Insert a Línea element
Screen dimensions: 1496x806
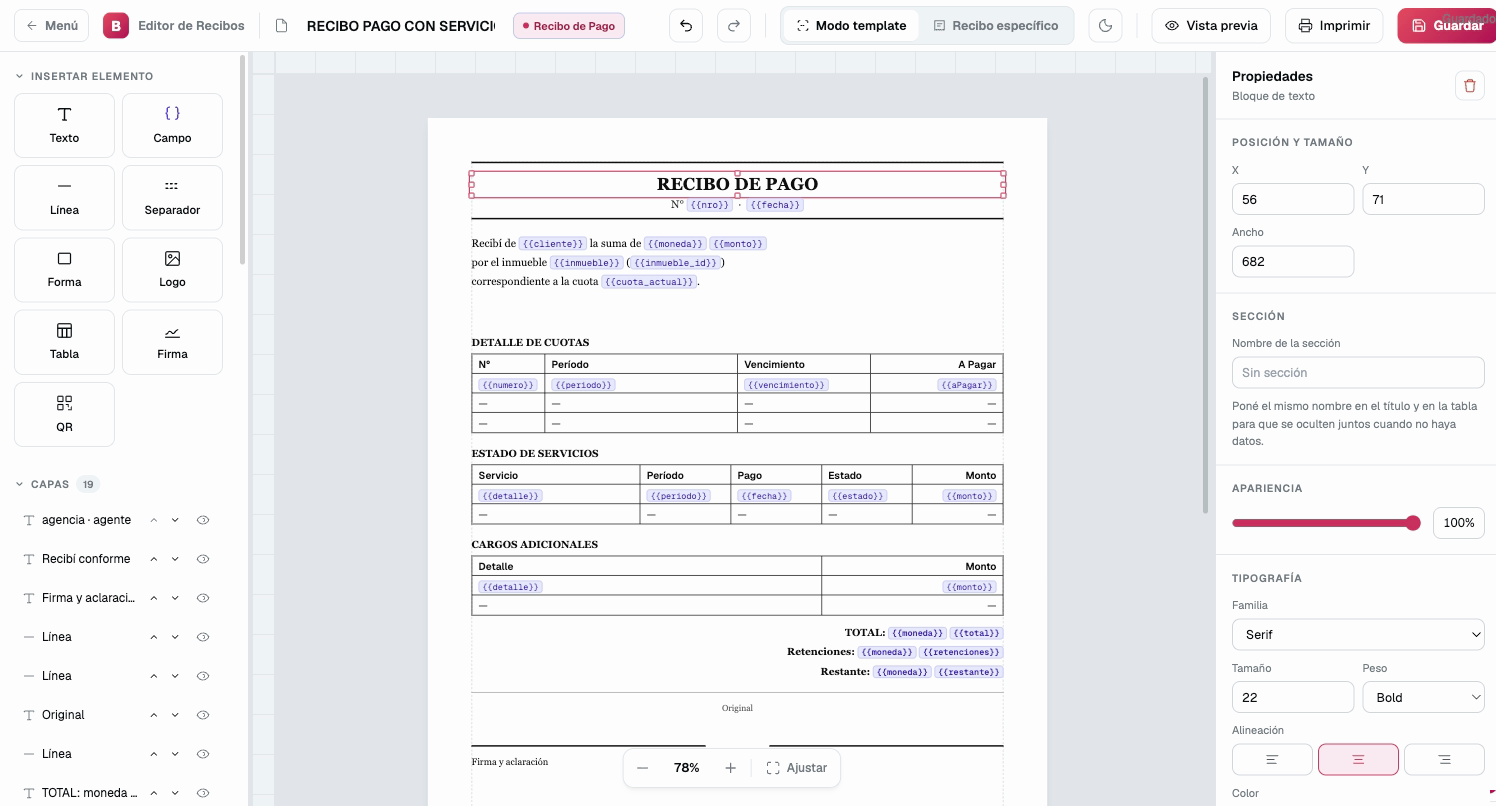tap(64, 198)
